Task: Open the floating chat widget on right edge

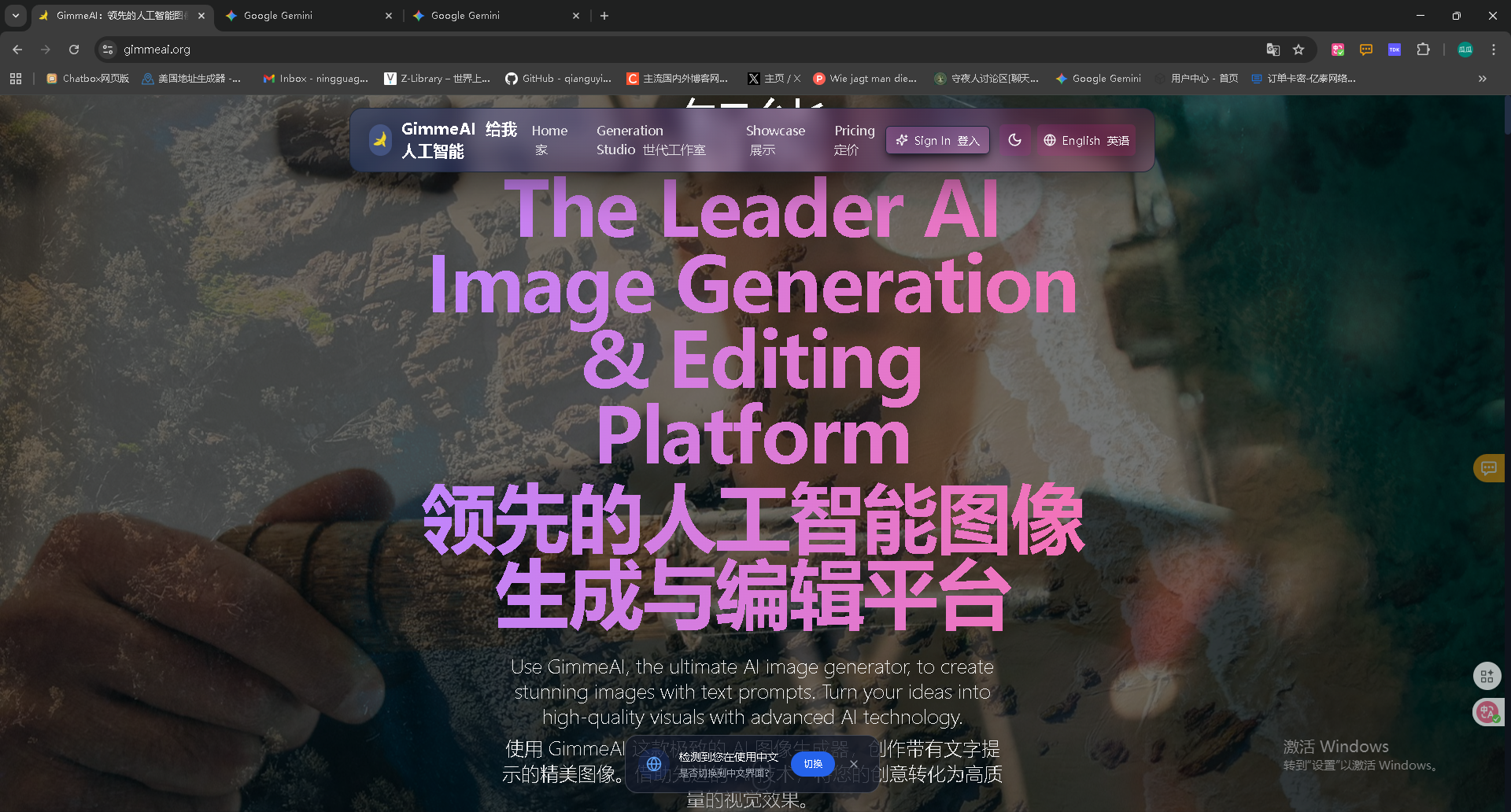Action: [1488, 467]
